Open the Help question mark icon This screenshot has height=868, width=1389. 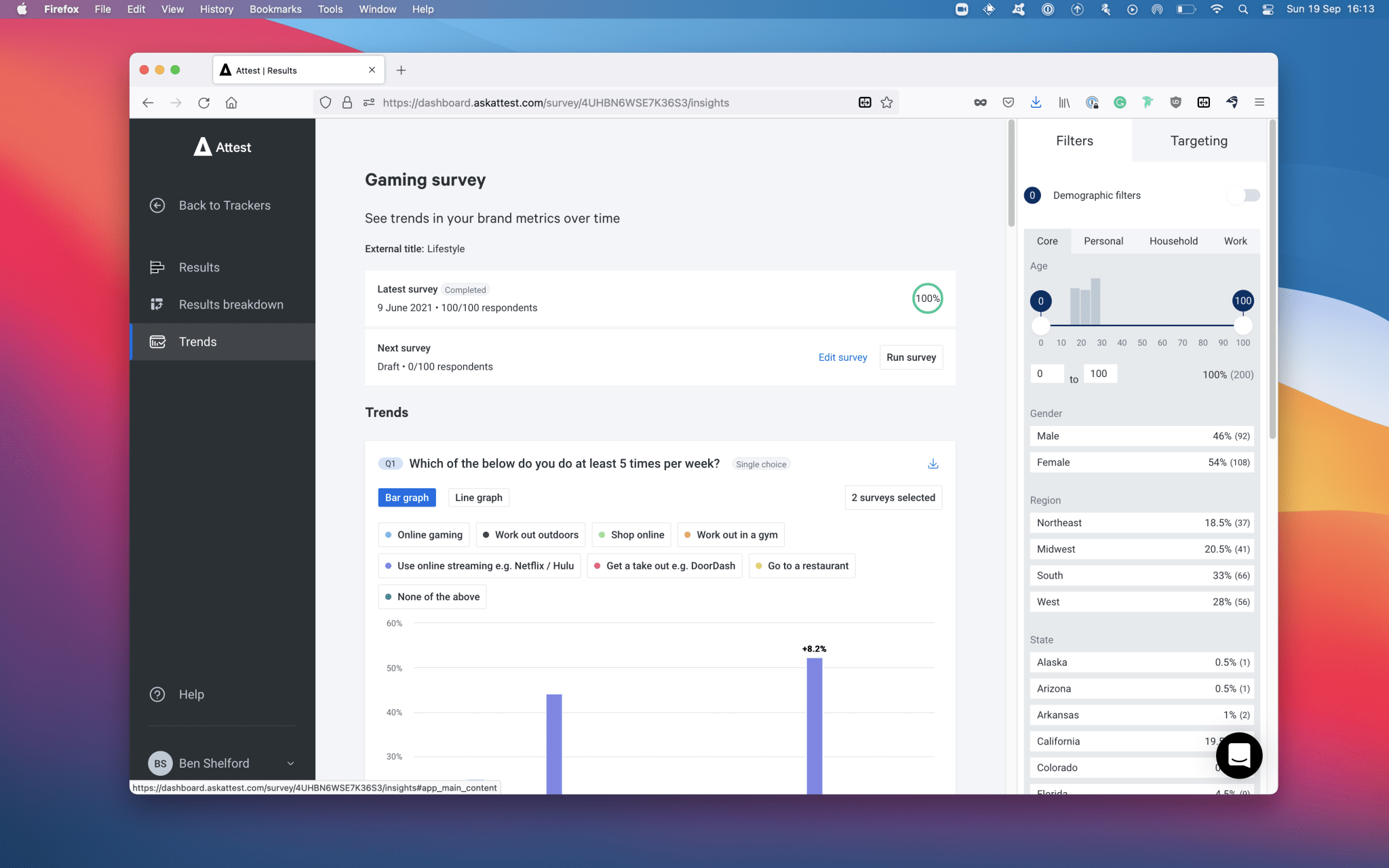pos(157,694)
